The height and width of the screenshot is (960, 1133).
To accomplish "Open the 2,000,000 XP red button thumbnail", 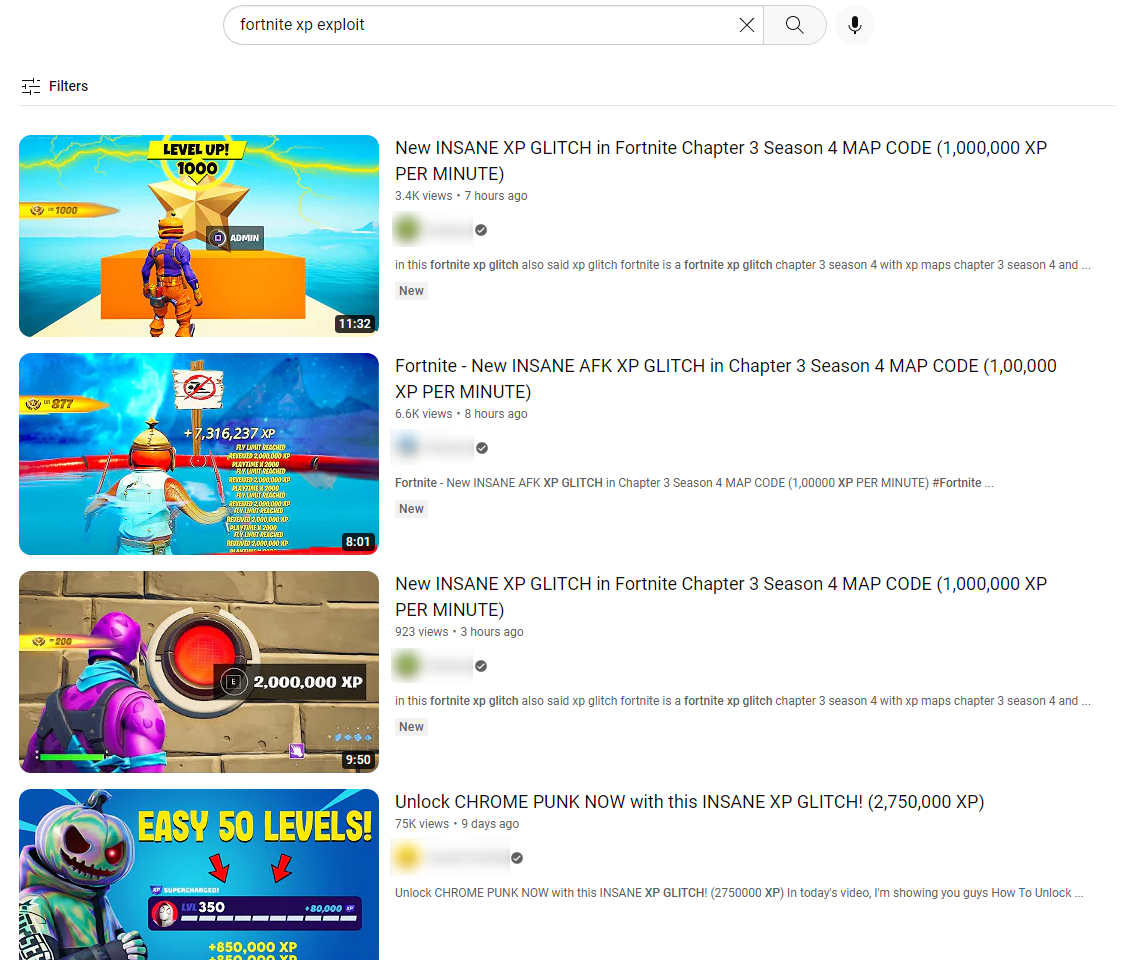I will point(199,672).
